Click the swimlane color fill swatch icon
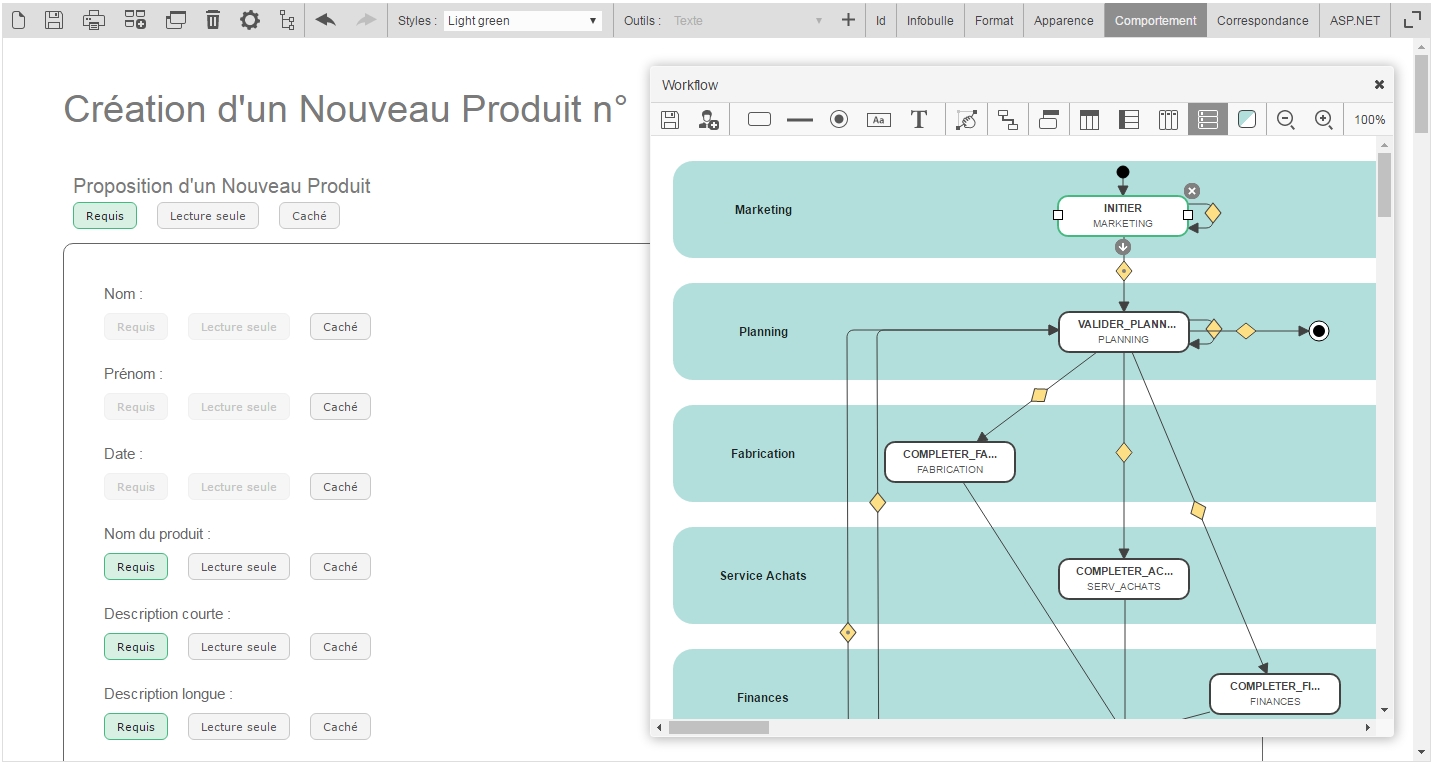 (x=1246, y=120)
